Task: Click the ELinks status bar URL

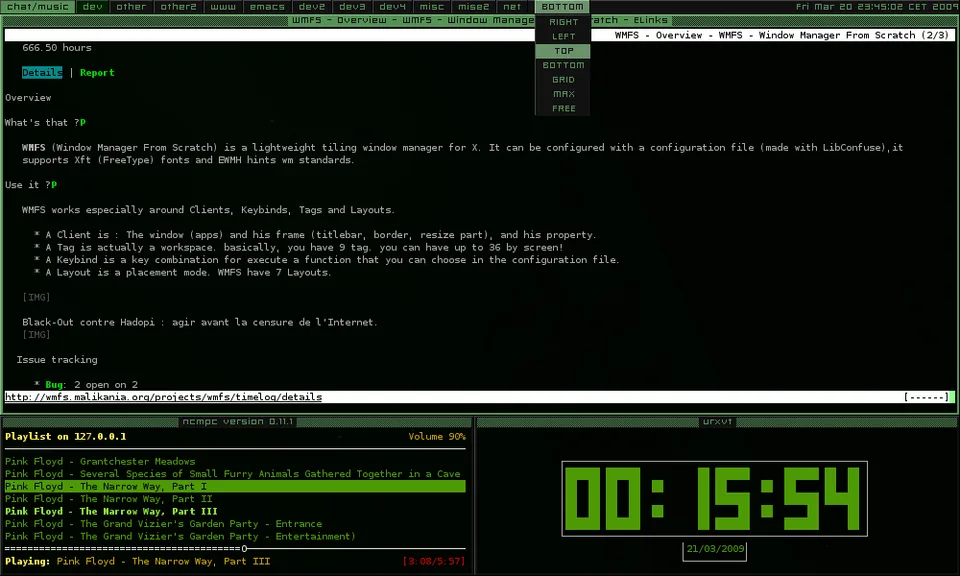Action: tap(163, 397)
